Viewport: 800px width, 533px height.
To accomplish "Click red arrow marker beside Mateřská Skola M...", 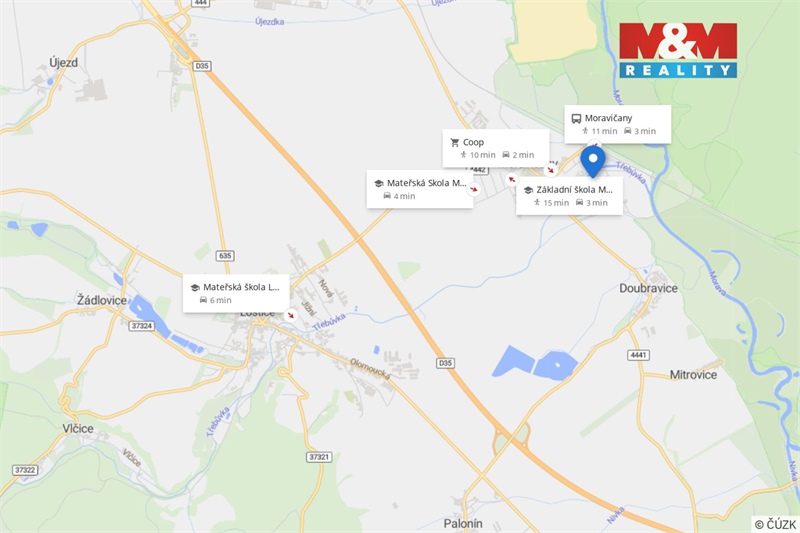I will tap(474, 189).
